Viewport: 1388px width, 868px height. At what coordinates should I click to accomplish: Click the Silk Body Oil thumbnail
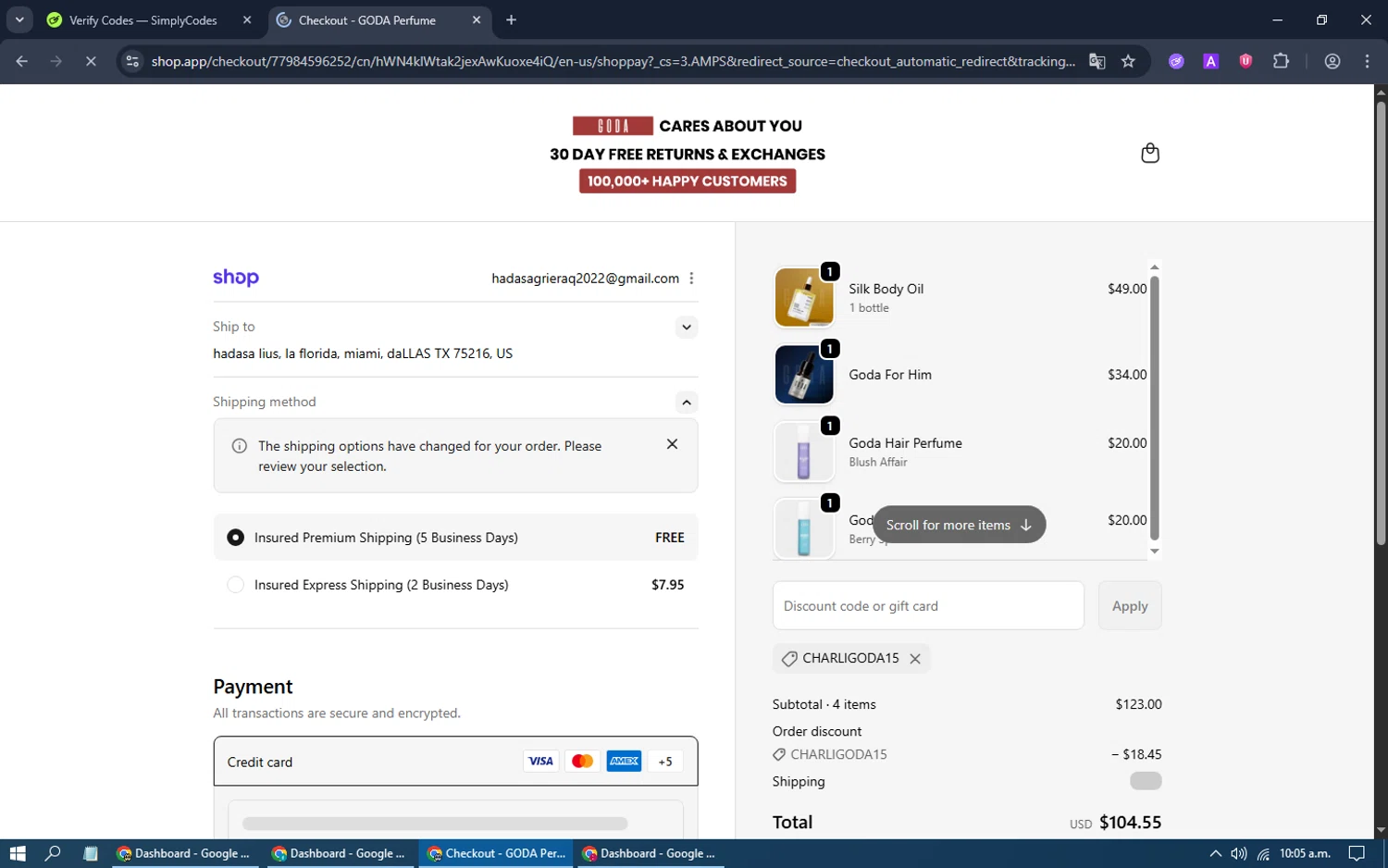tap(804, 297)
